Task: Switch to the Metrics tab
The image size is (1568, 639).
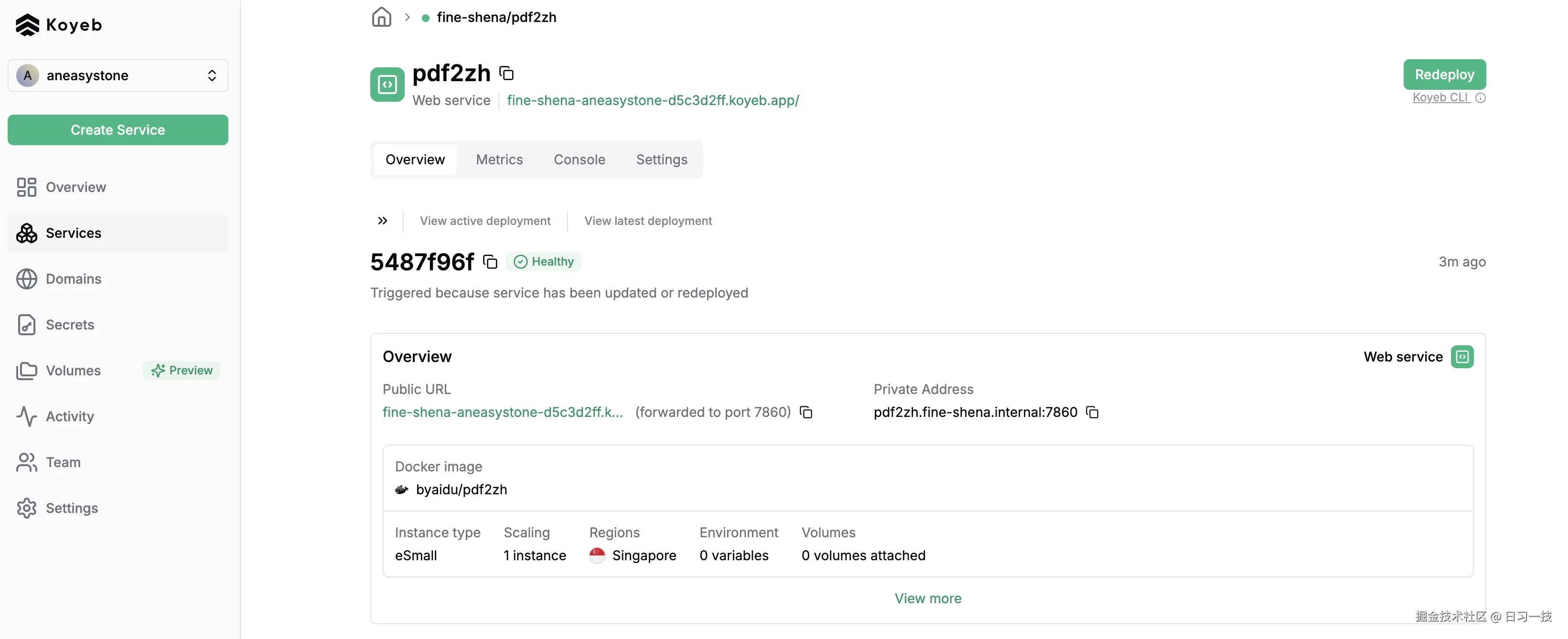Action: point(499,160)
